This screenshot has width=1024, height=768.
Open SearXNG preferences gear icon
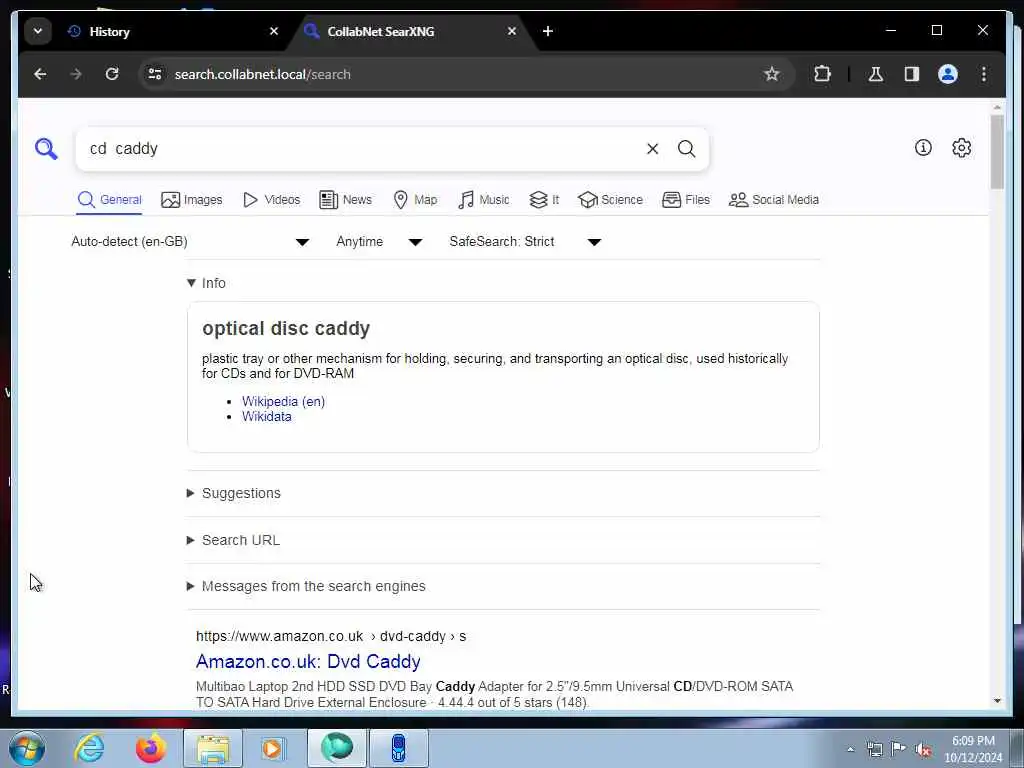pos(961,148)
